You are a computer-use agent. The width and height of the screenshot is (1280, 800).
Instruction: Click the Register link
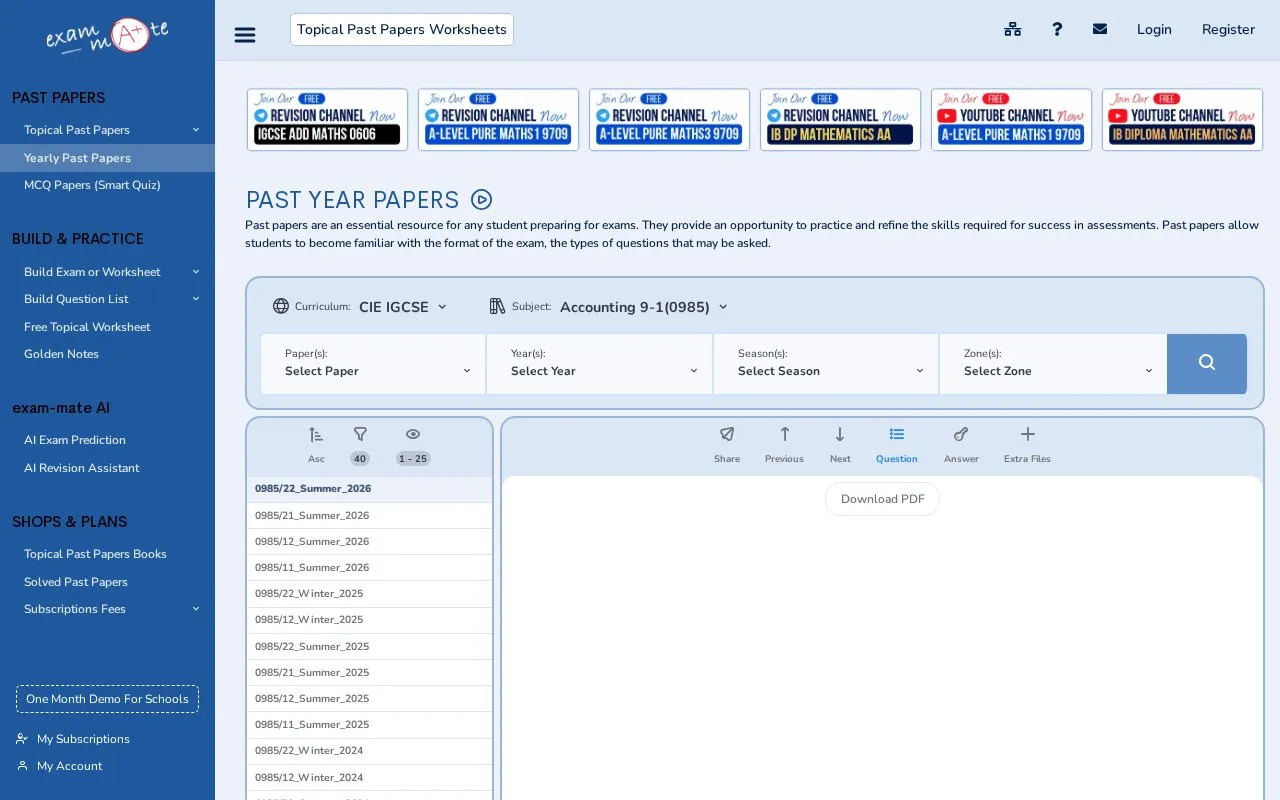click(1228, 29)
